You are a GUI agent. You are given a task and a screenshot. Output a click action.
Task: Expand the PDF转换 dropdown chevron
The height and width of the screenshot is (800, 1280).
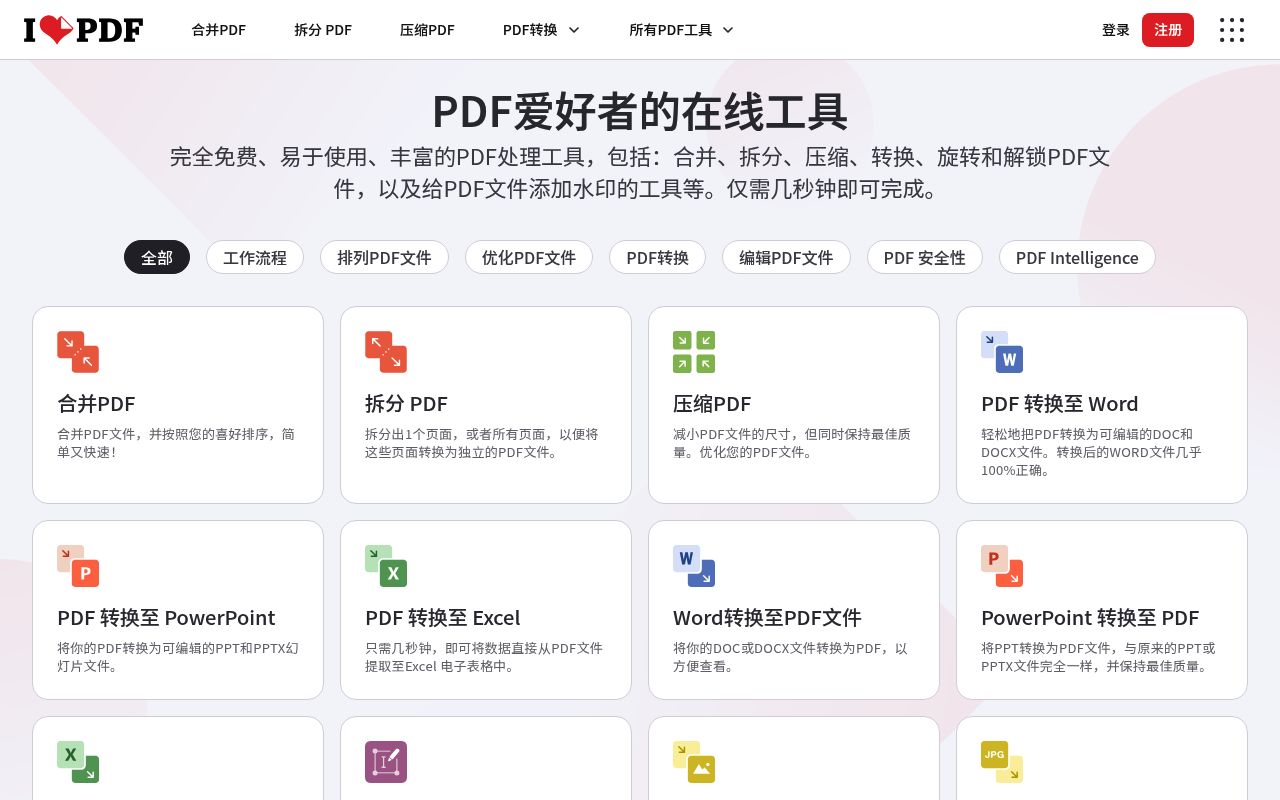point(574,30)
